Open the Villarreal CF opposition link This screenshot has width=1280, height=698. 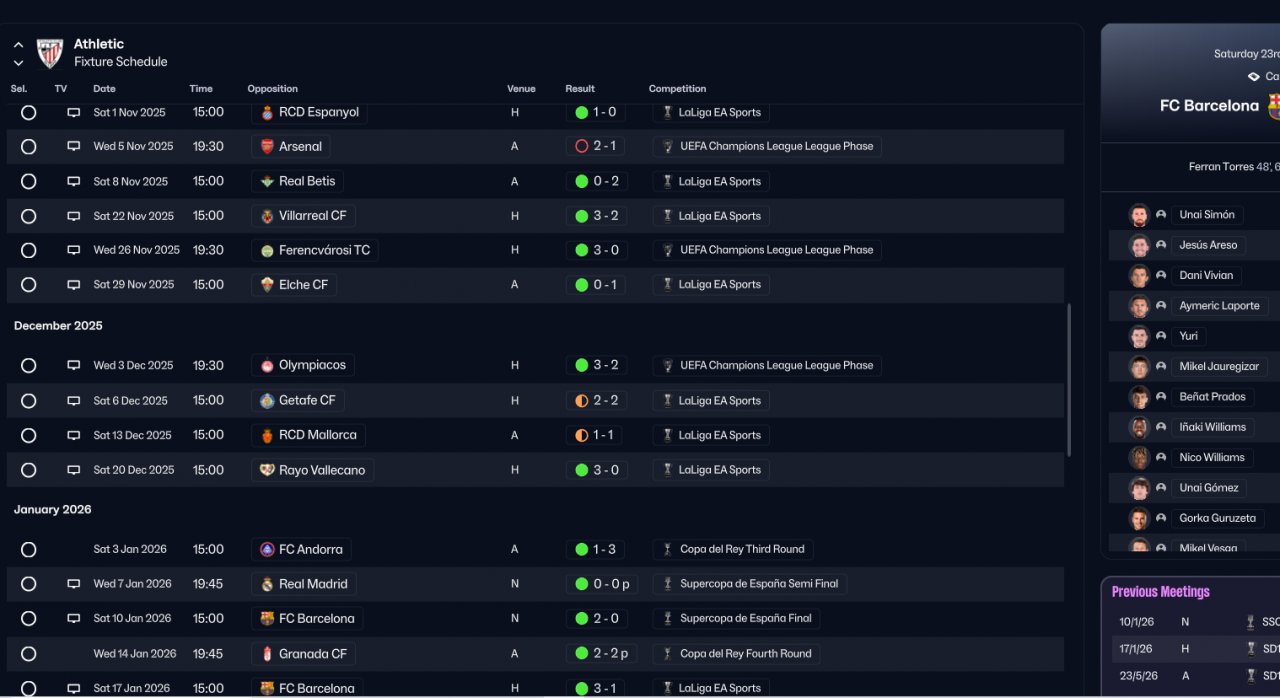click(313, 216)
